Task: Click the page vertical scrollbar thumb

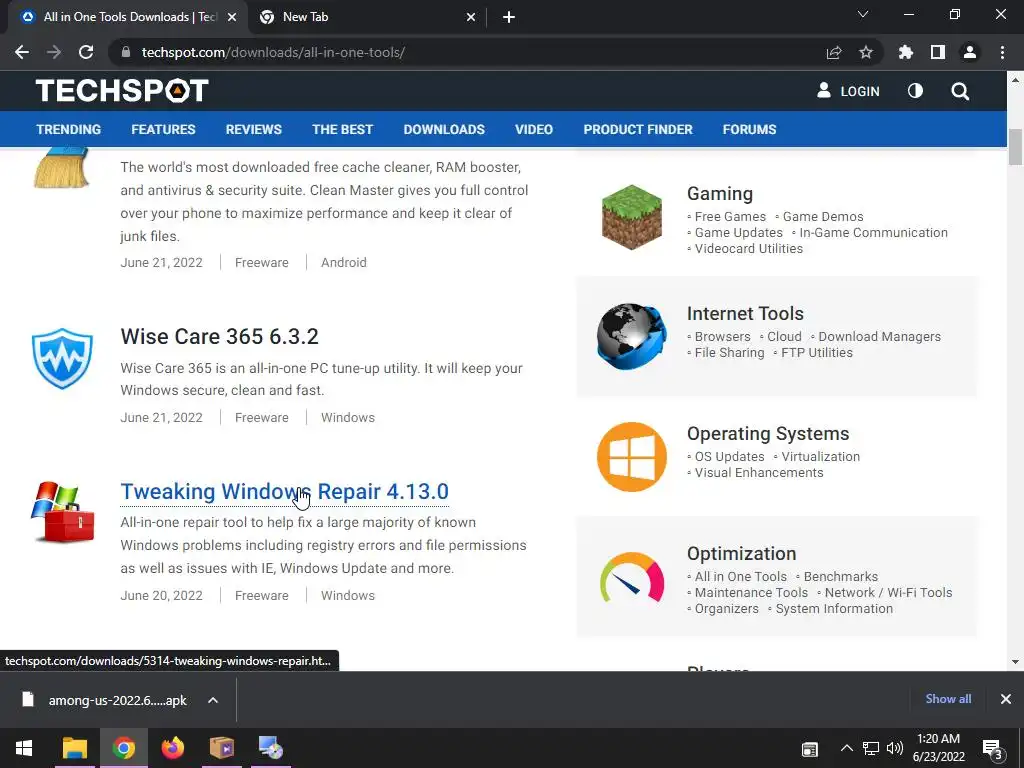Action: (x=1015, y=147)
